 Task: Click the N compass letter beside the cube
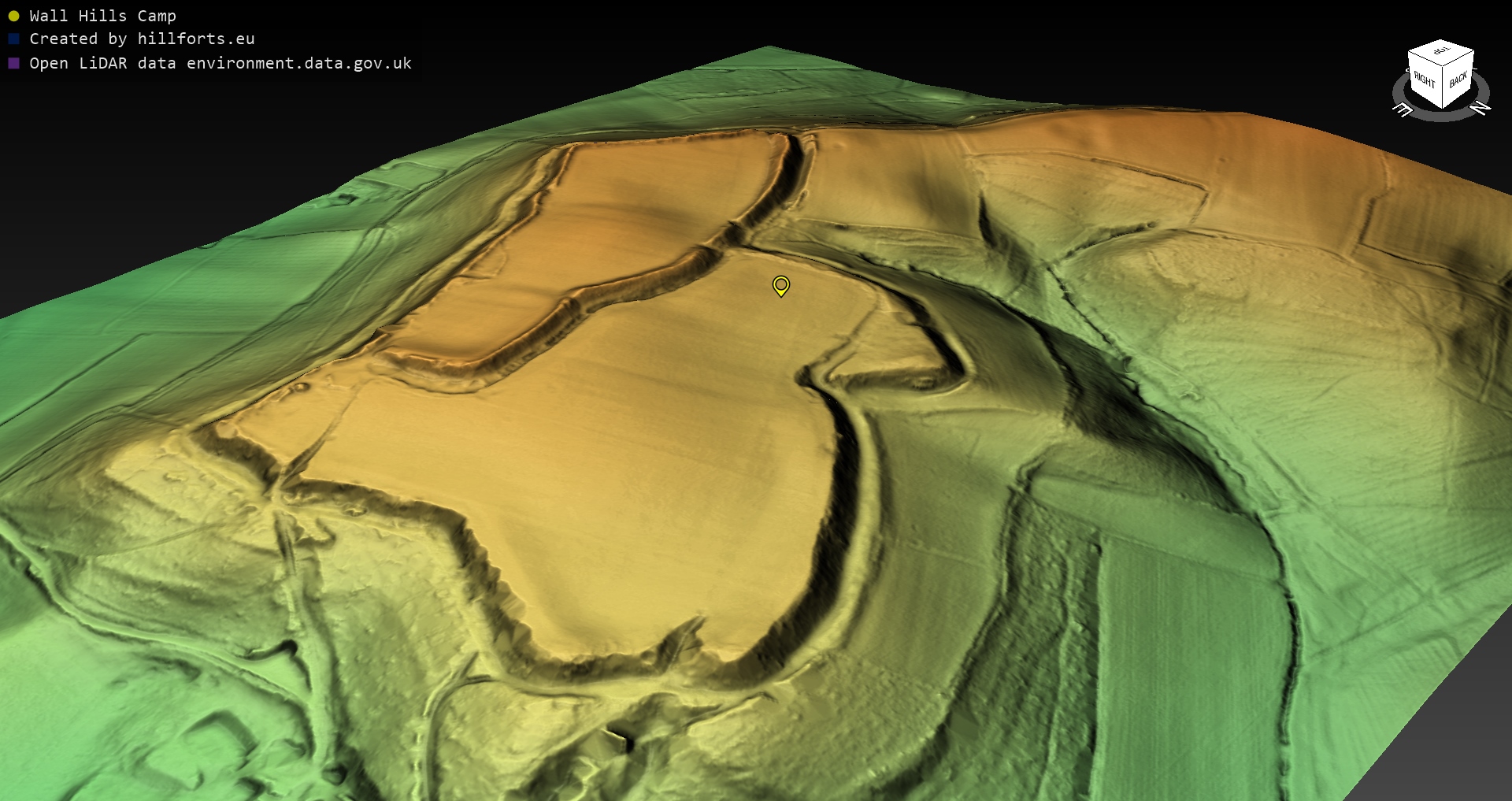[1481, 108]
